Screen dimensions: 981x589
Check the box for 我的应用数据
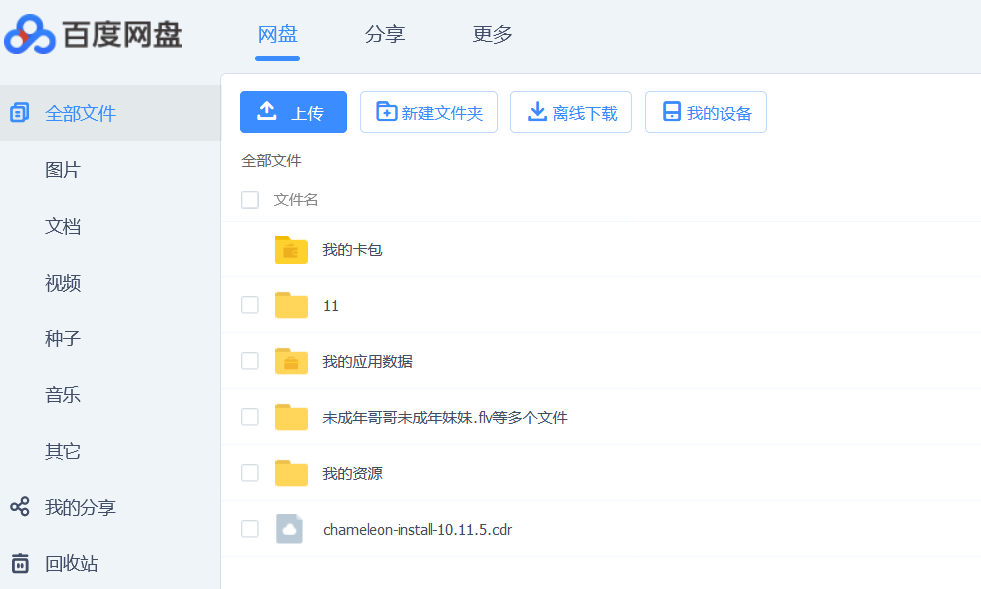click(250, 361)
